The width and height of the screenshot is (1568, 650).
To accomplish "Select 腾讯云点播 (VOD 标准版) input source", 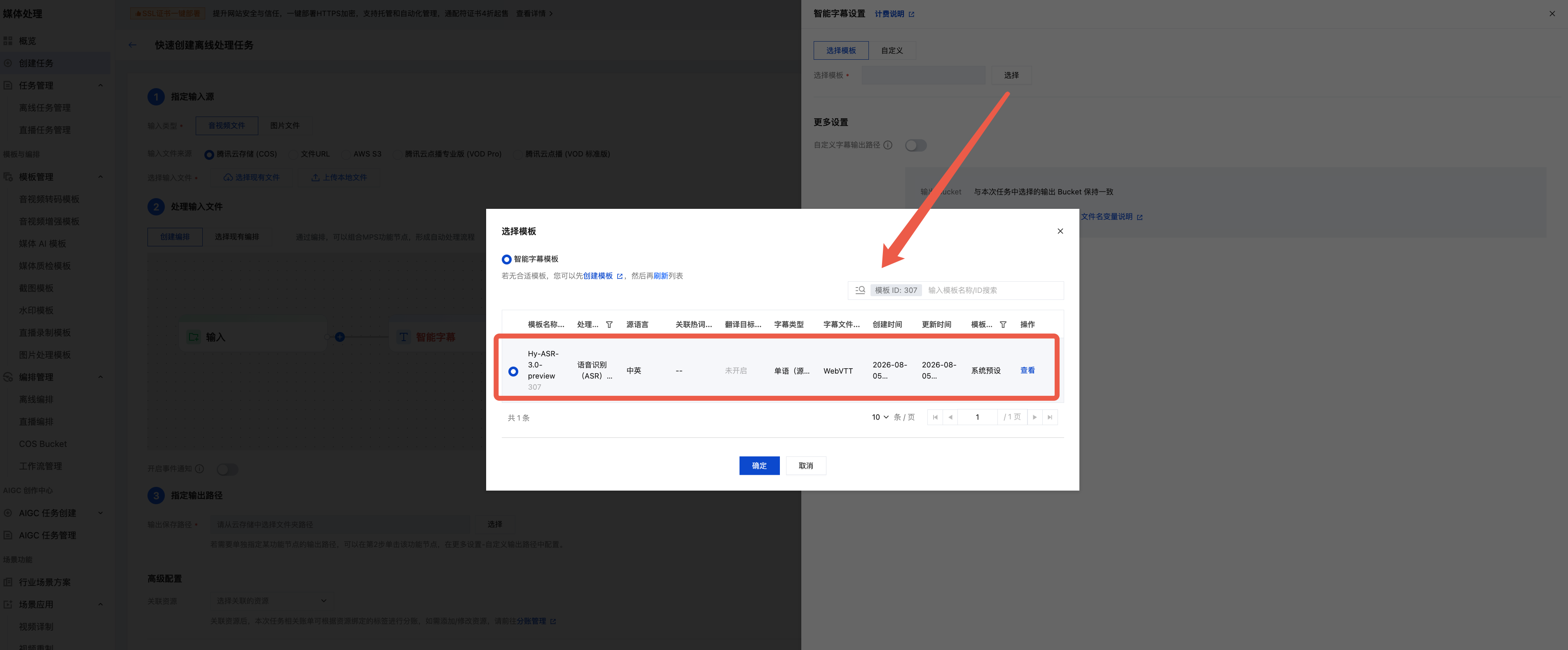I will (x=518, y=154).
